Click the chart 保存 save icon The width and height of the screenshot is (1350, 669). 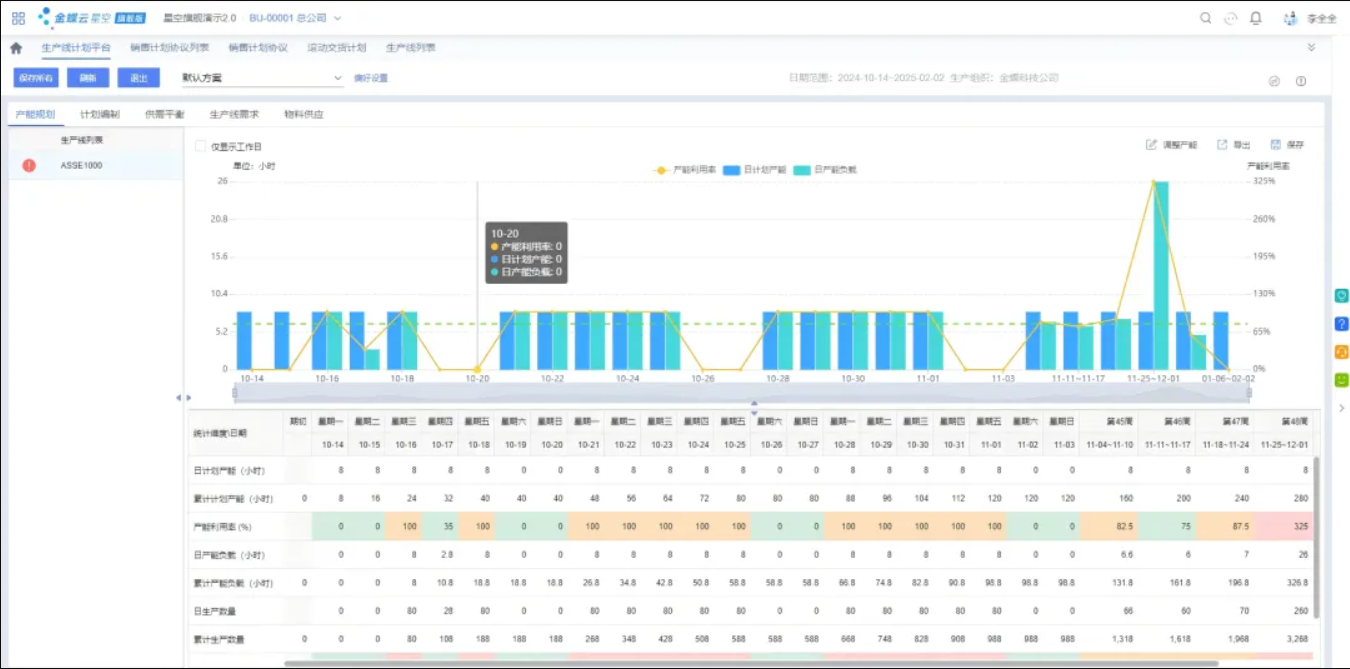pyautogui.click(x=1276, y=145)
